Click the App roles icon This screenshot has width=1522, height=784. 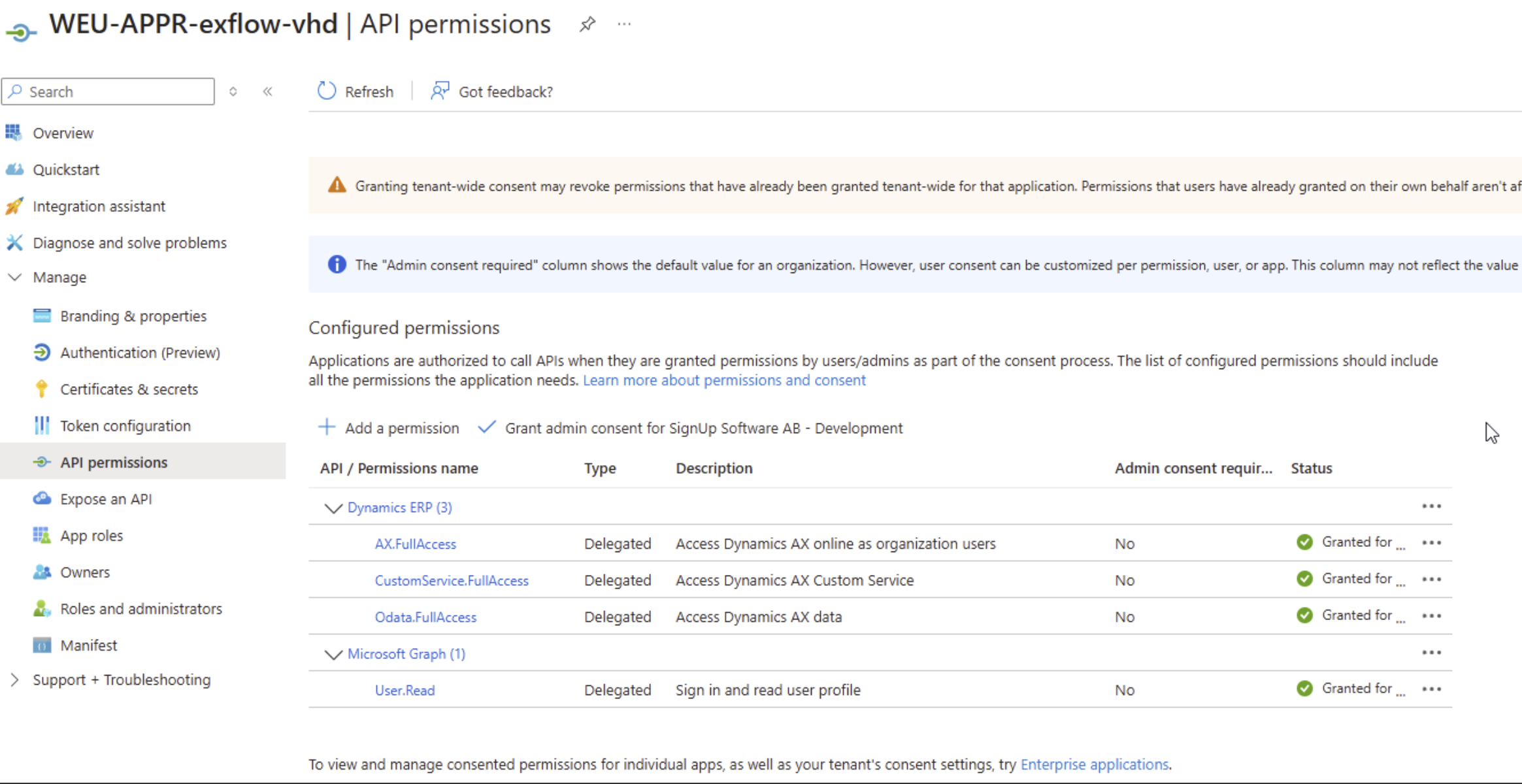[x=42, y=536]
